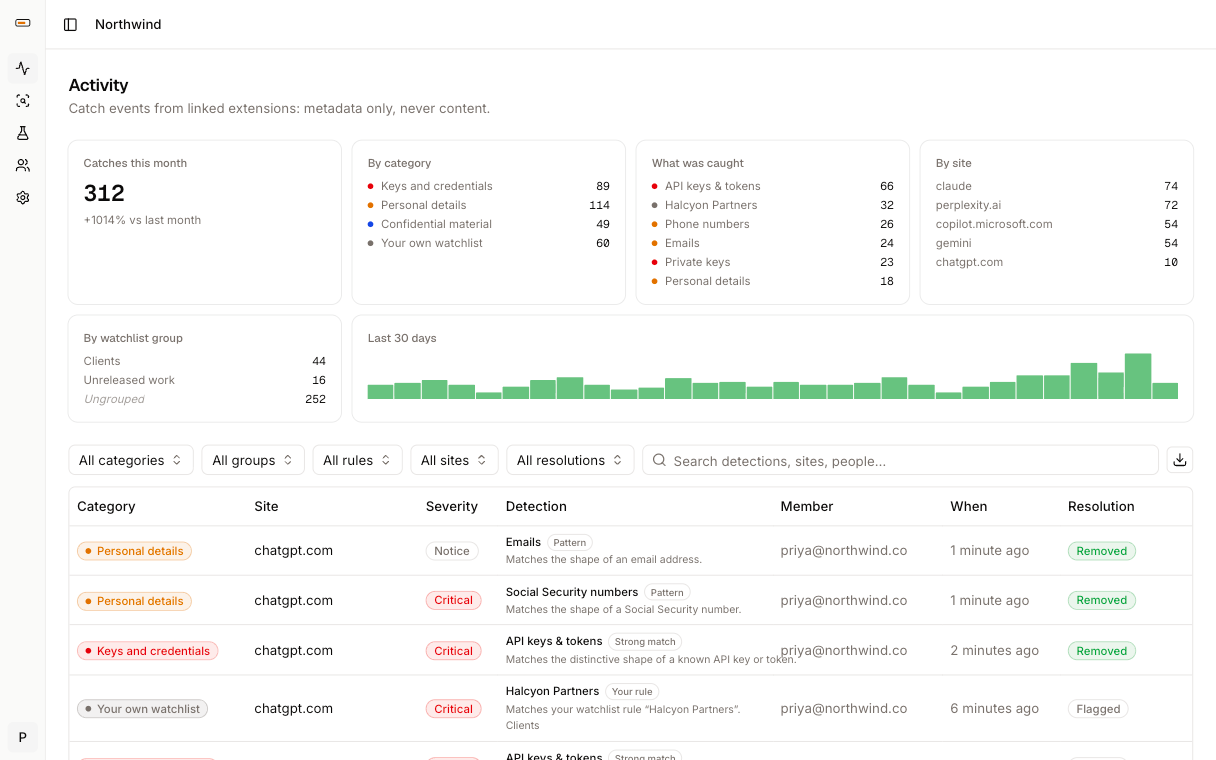Select the Social Security numbers detection row
1216x760 pixels.
click(631, 600)
